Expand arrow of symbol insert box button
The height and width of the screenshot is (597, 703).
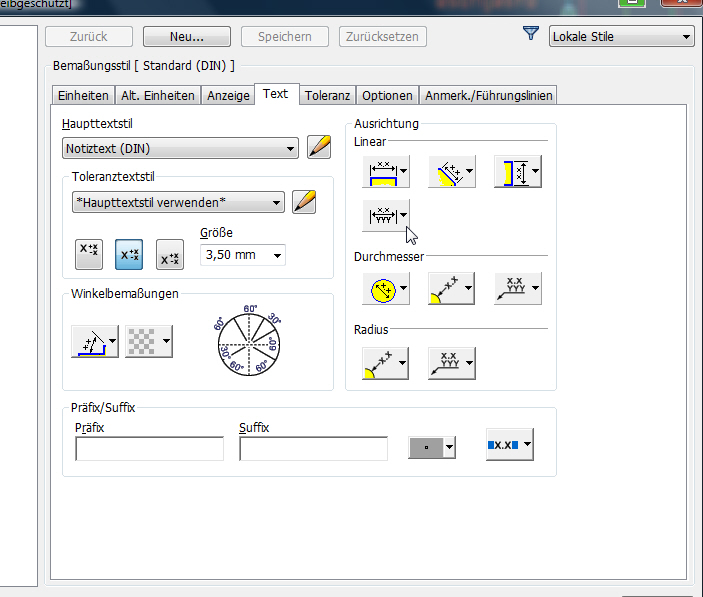449,447
